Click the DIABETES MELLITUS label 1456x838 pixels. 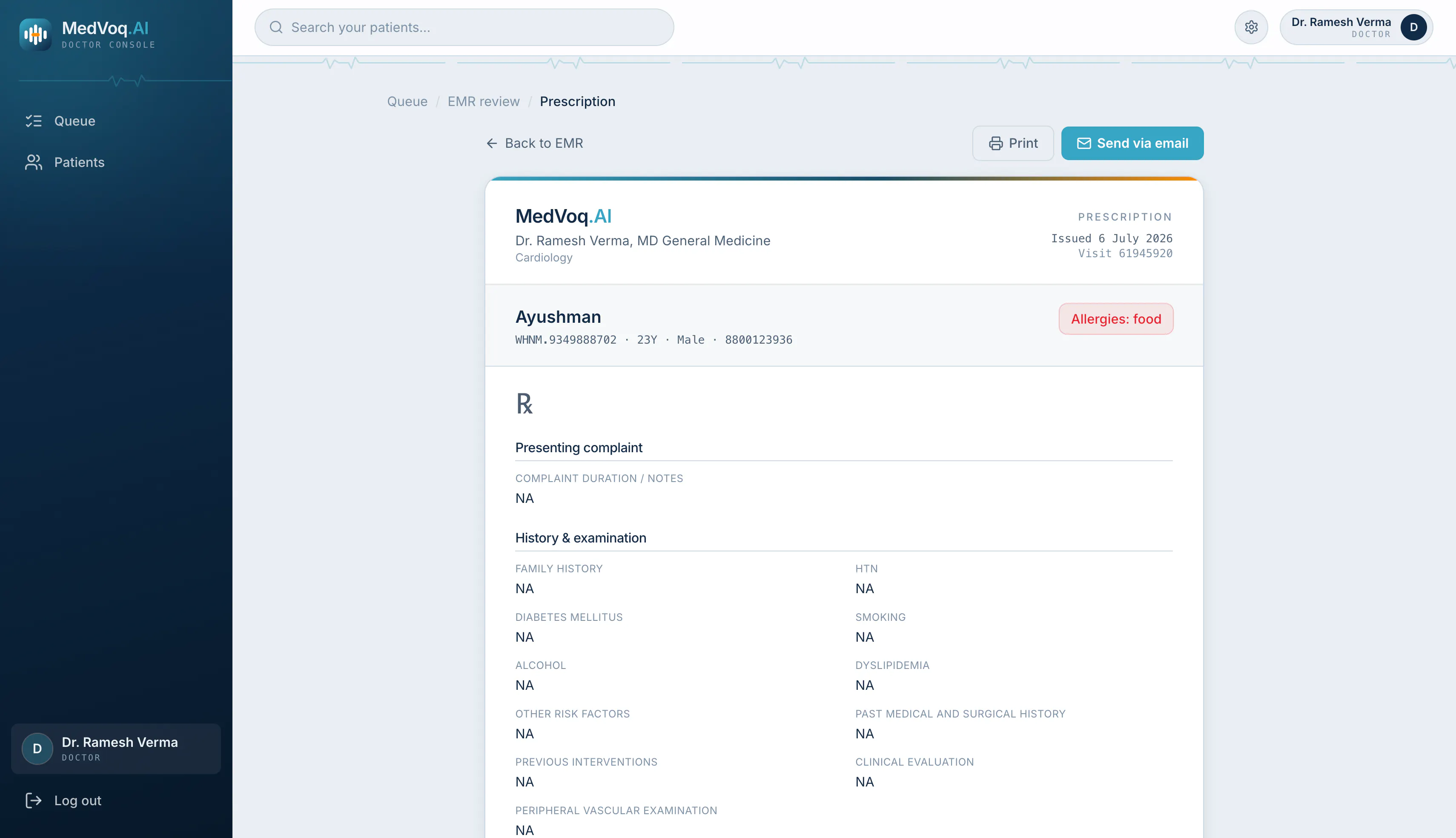(x=569, y=617)
